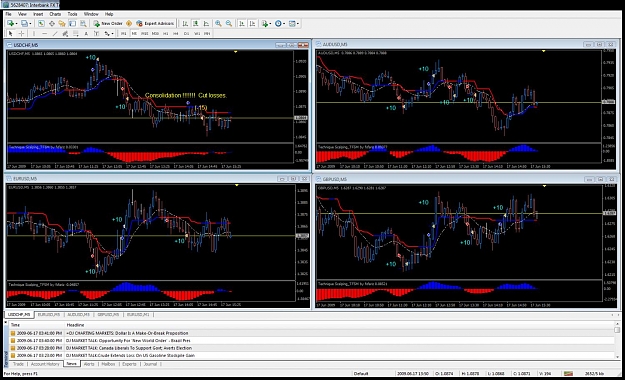
Task: Set timeframe to D1
Action: pyautogui.click(x=187, y=33)
